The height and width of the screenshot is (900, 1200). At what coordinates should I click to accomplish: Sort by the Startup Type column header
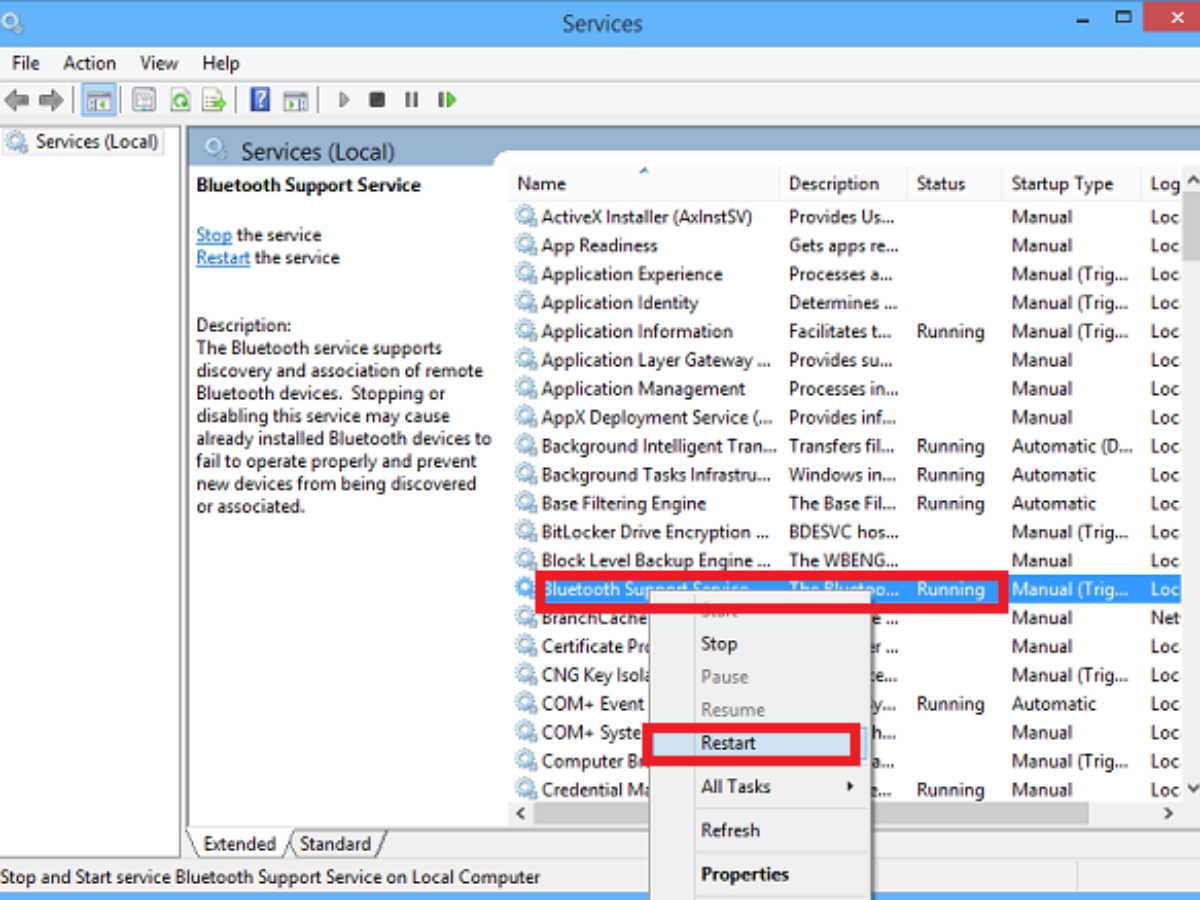(x=1071, y=184)
